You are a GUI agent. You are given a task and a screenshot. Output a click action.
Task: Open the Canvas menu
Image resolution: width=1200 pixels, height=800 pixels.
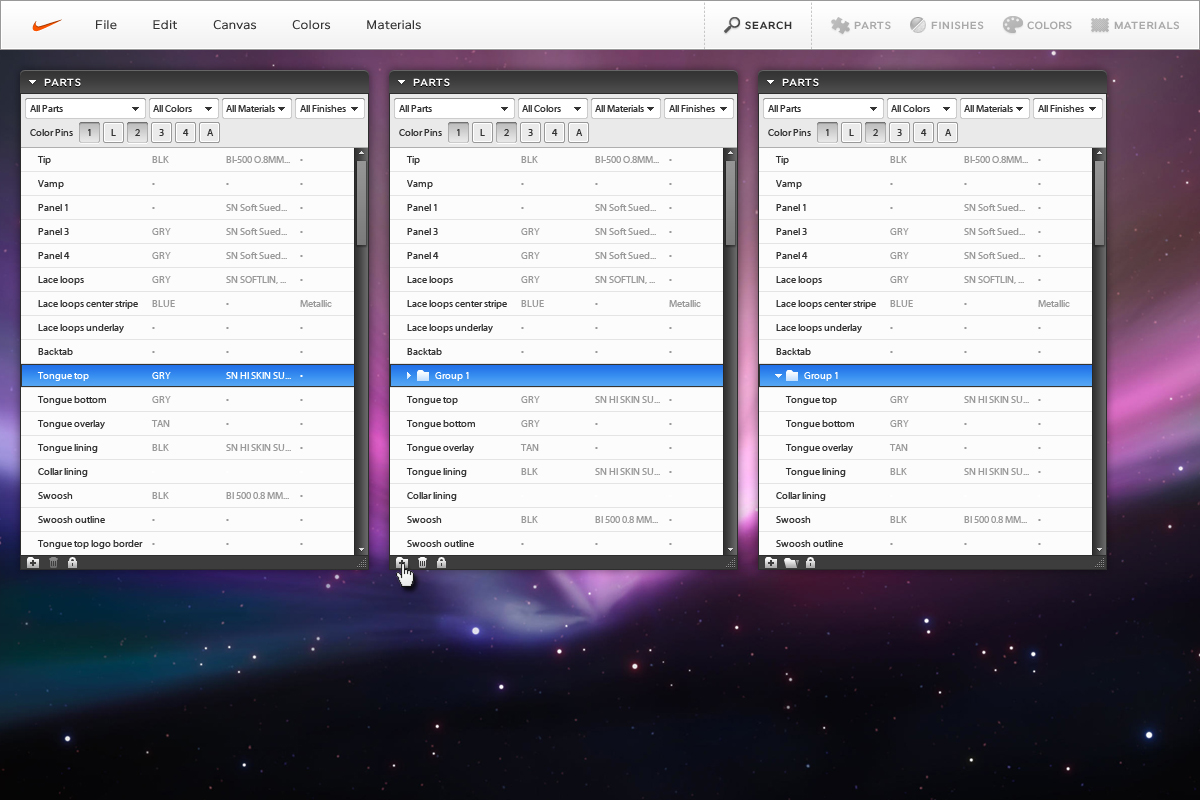click(234, 25)
